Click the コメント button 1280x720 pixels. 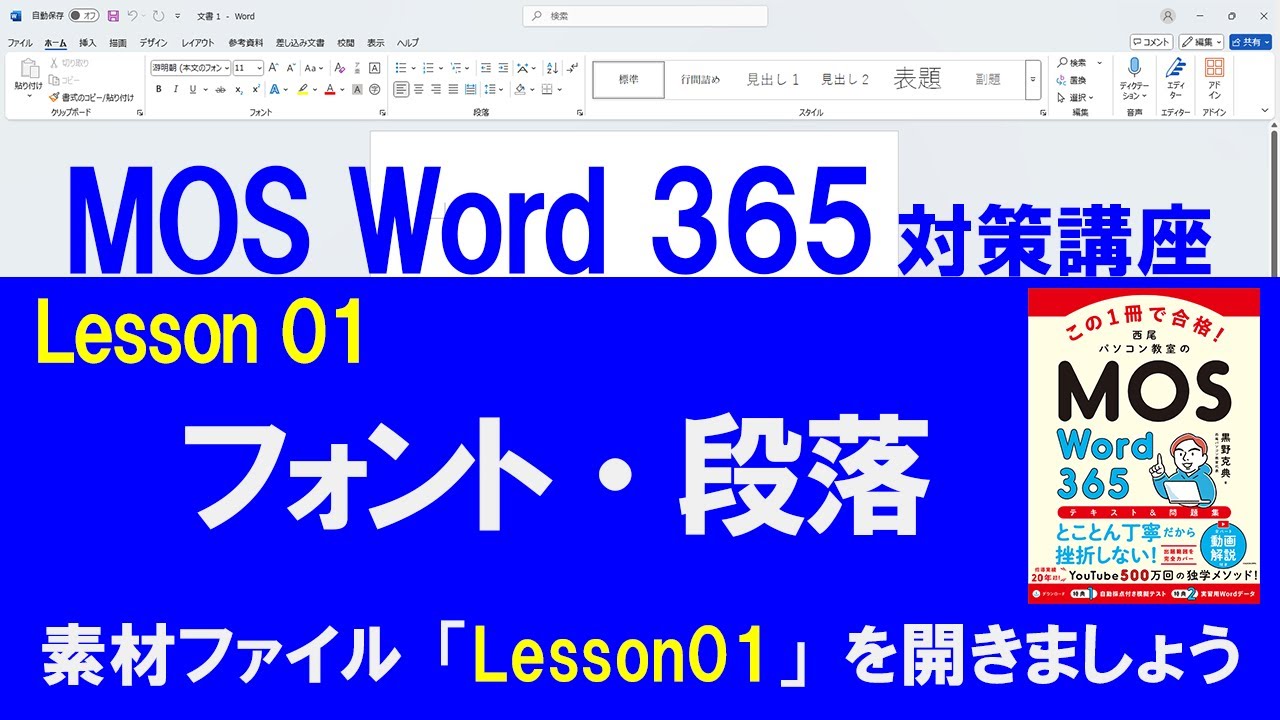(x=1151, y=42)
